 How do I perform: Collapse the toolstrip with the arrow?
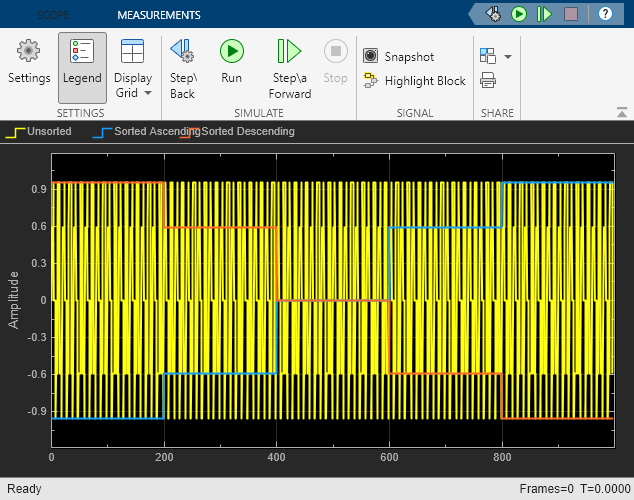point(620,114)
